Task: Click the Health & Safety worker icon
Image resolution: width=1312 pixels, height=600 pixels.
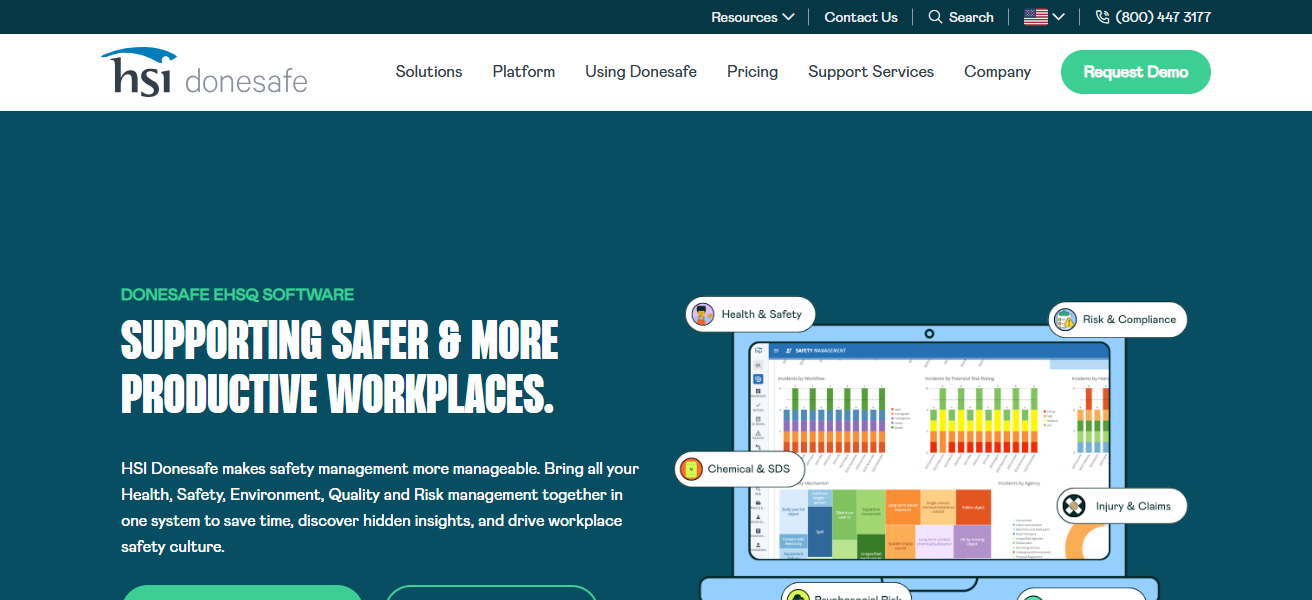Action: [703, 314]
